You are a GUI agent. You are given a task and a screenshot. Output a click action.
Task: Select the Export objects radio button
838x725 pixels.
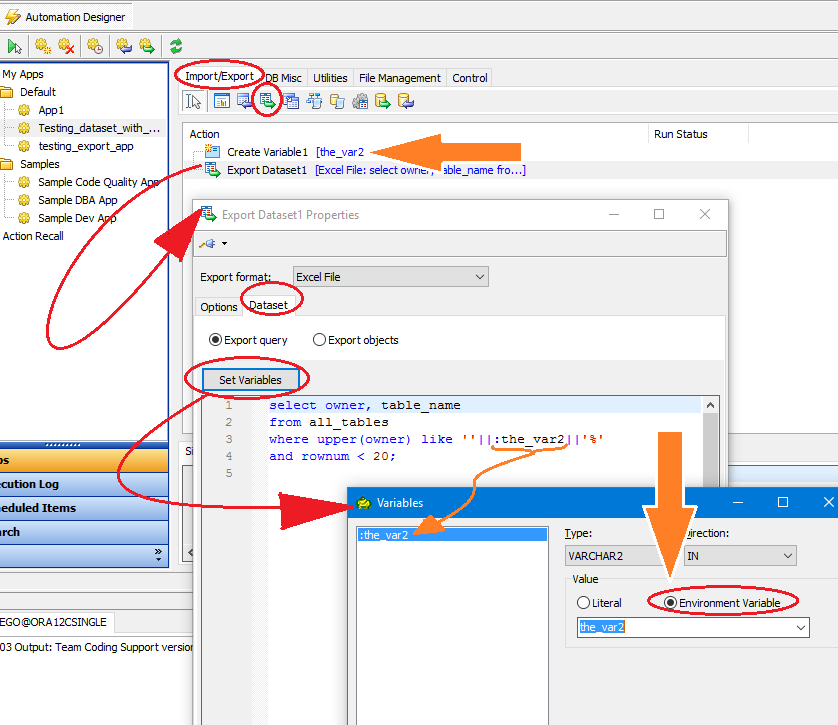pos(319,340)
